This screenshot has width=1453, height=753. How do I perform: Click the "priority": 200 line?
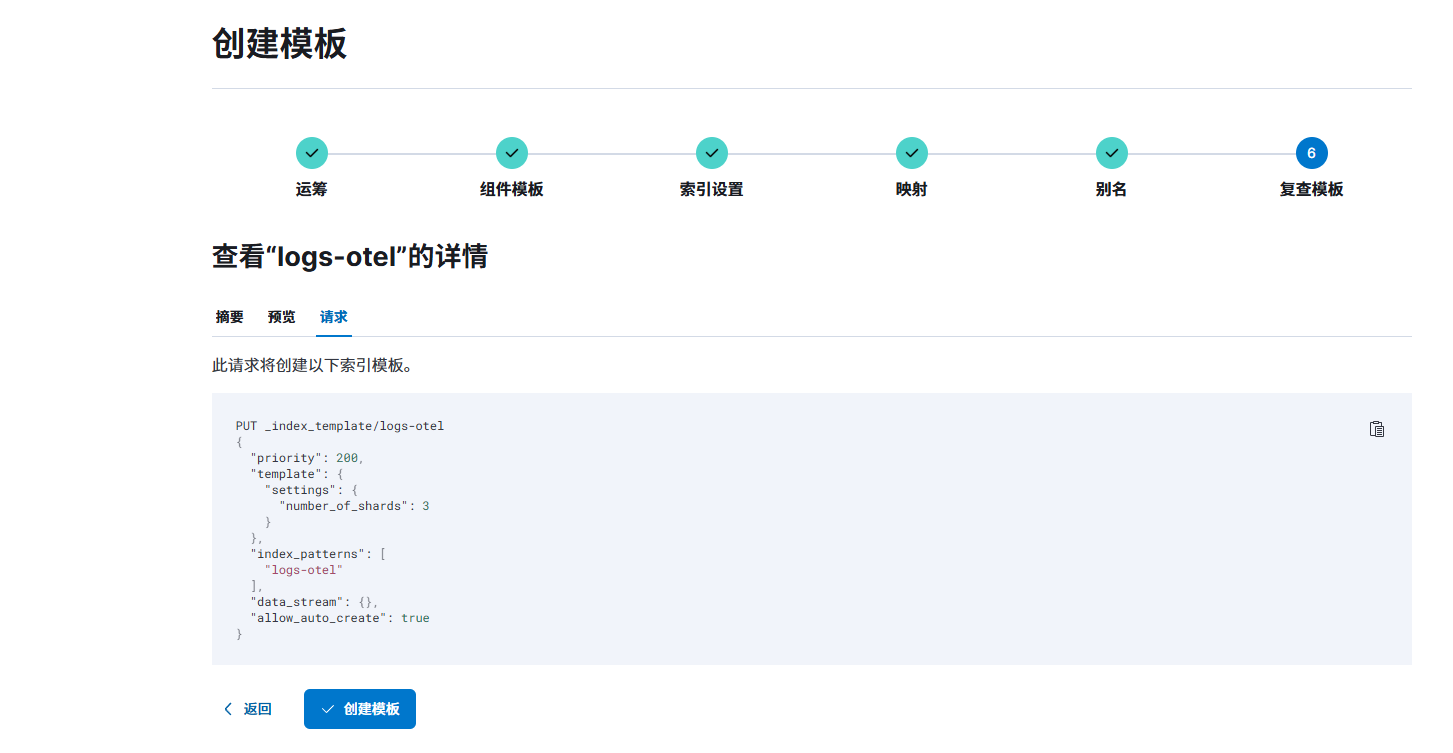(307, 458)
